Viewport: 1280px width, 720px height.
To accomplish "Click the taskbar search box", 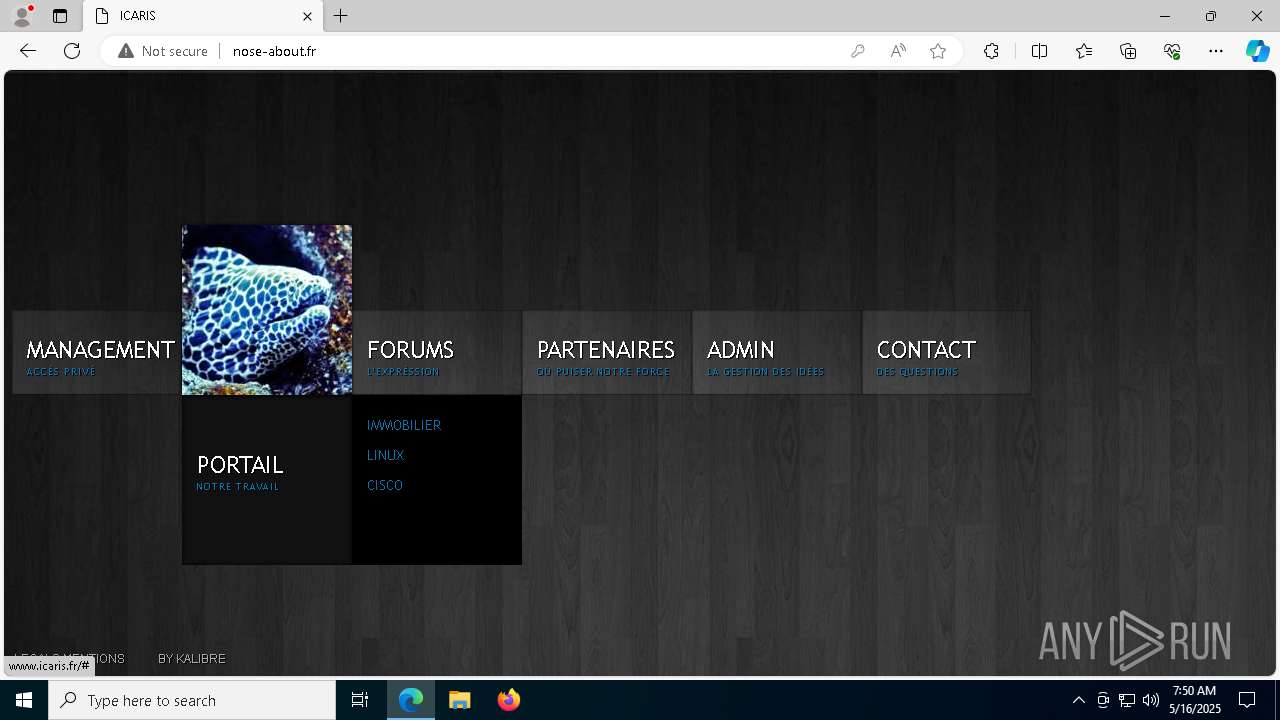I will [x=192, y=700].
